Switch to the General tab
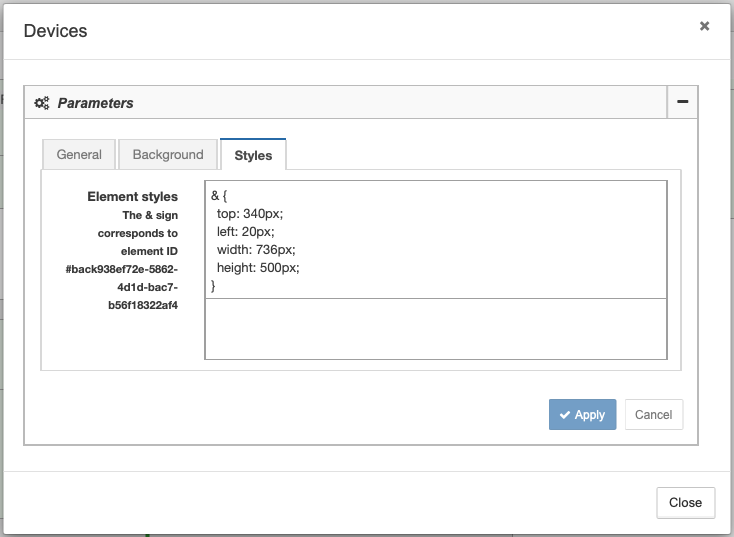The height and width of the screenshot is (537, 734). pos(79,154)
